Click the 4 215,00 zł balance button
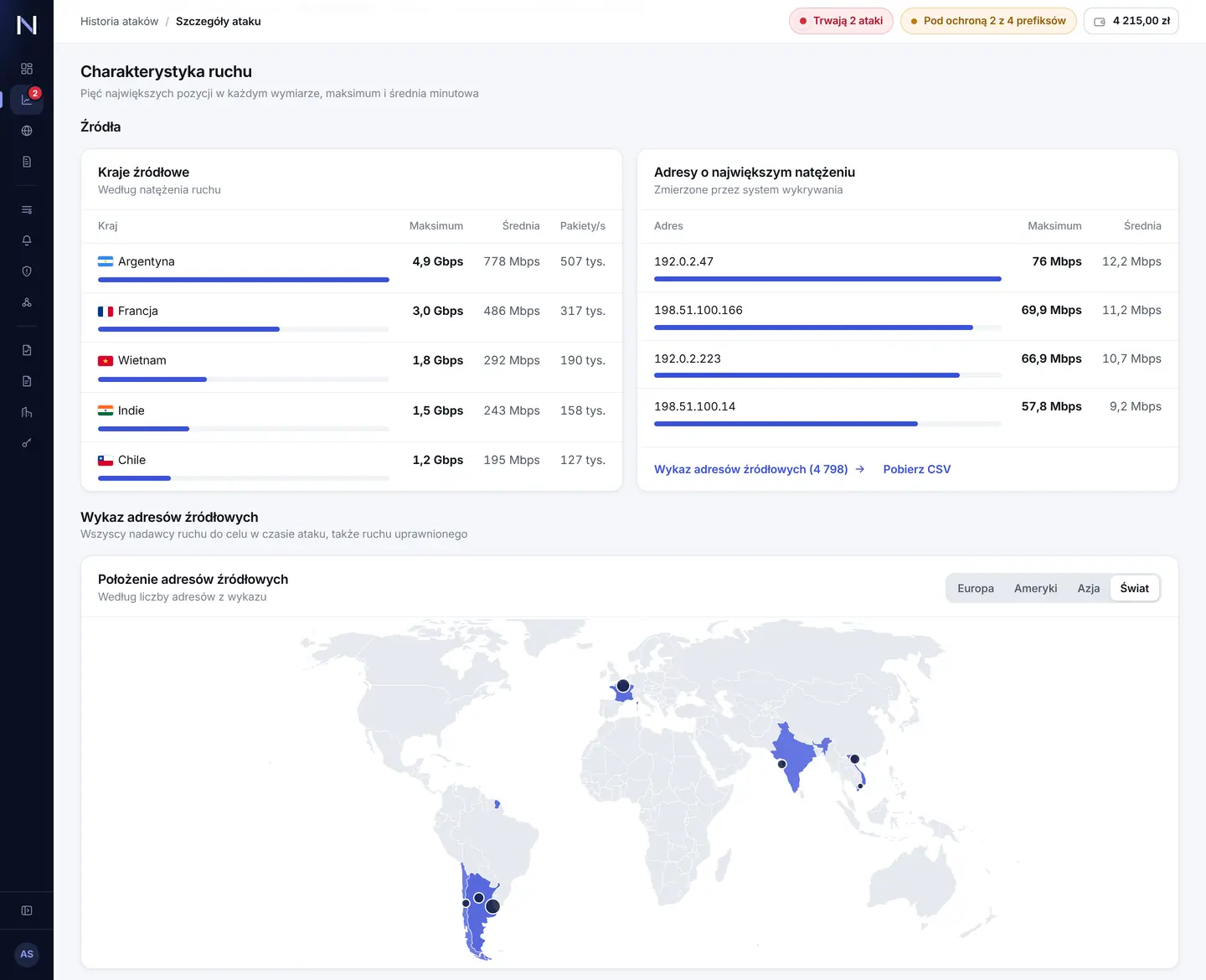Viewport: 1206px width, 980px height. pyautogui.click(x=1131, y=21)
